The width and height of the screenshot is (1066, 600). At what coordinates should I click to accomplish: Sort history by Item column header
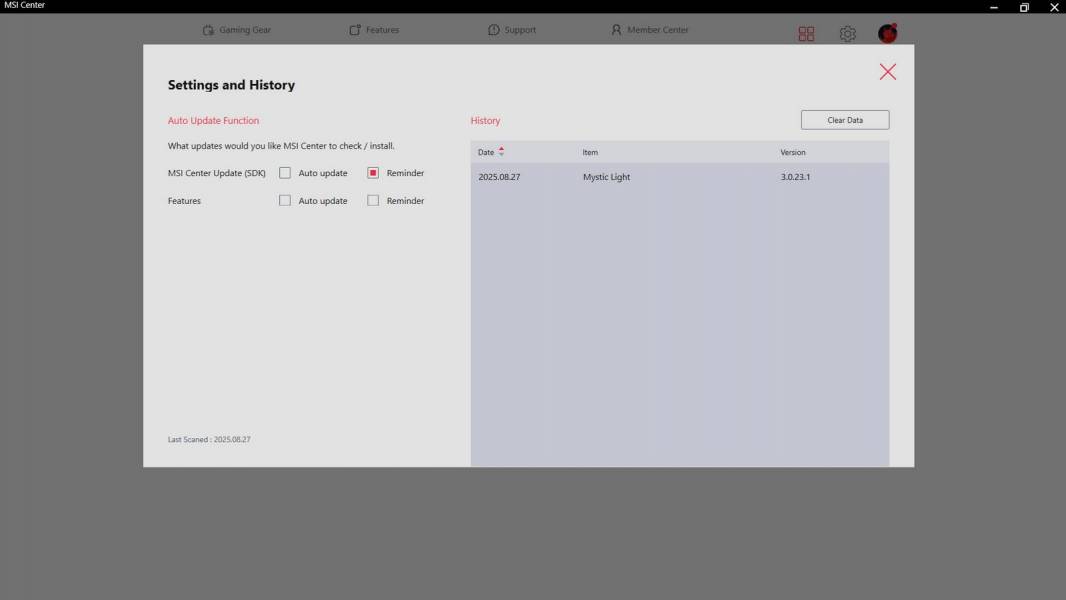tap(590, 153)
